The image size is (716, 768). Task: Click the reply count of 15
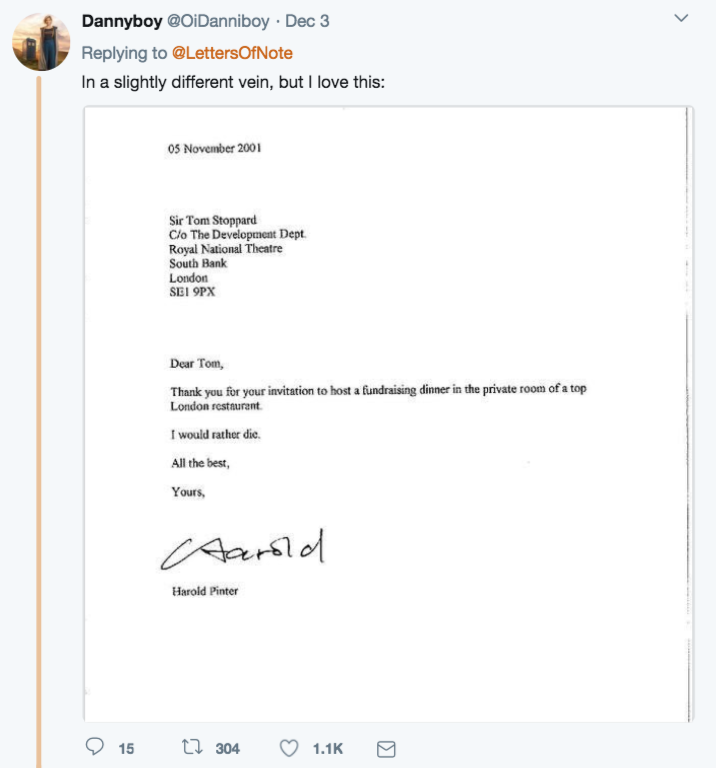pyautogui.click(x=126, y=748)
